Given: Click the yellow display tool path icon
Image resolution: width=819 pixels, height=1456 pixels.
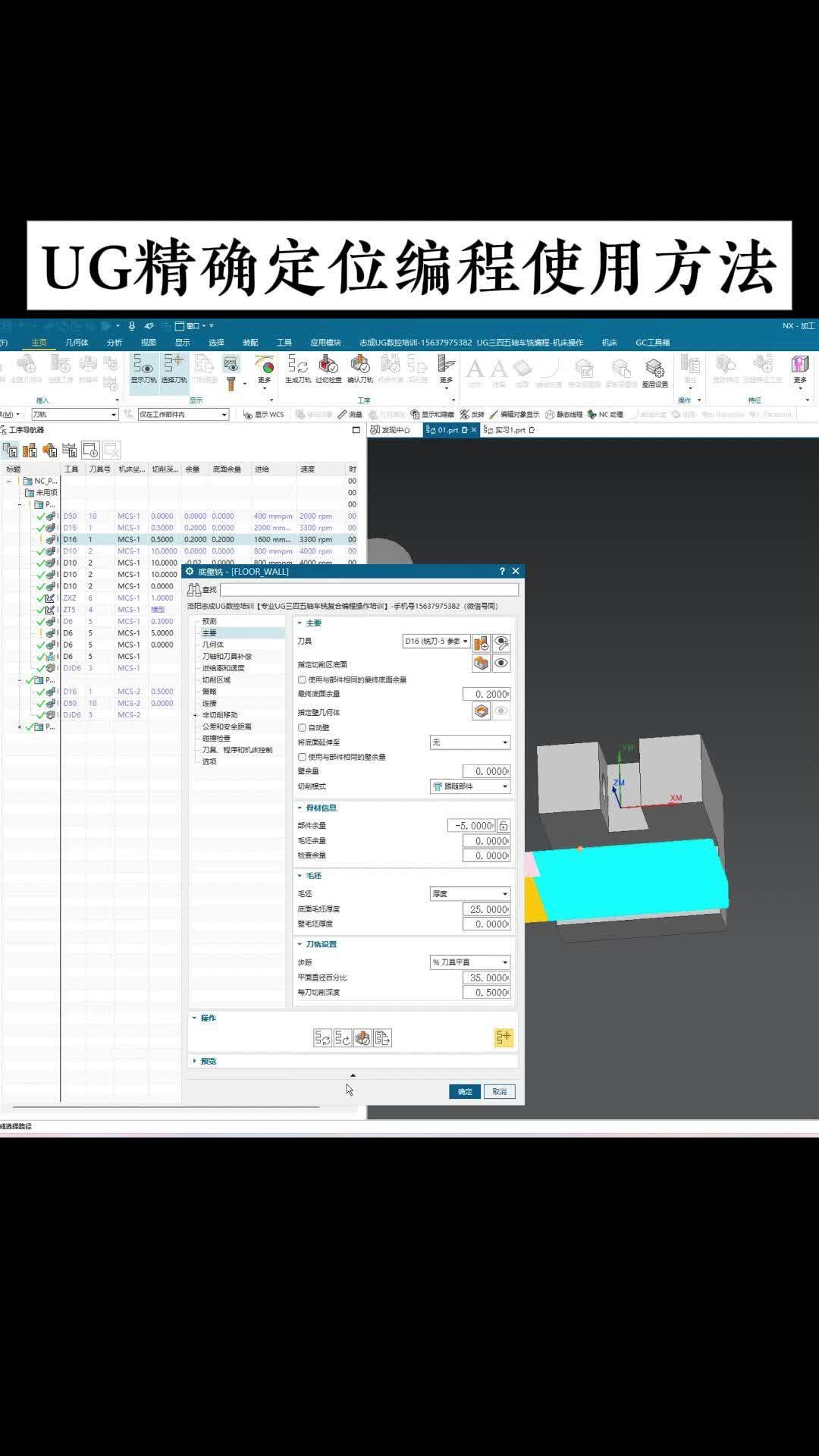Looking at the screenshot, I should (504, 1037).
